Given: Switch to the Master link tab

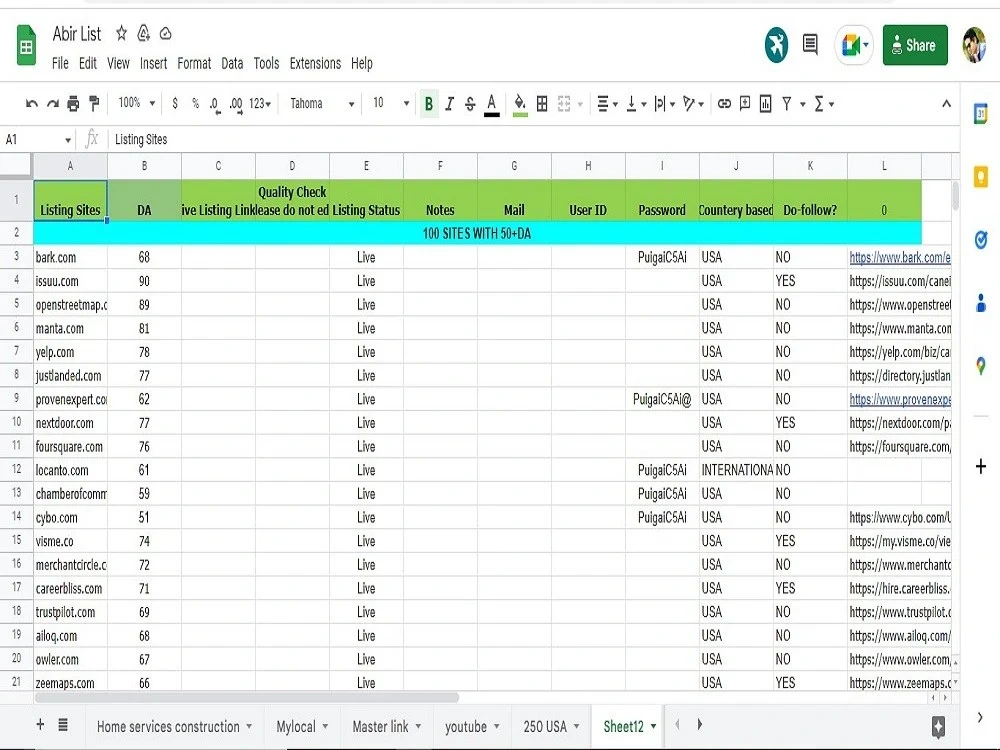Looking at the screenshot, I should click(386, 726).
